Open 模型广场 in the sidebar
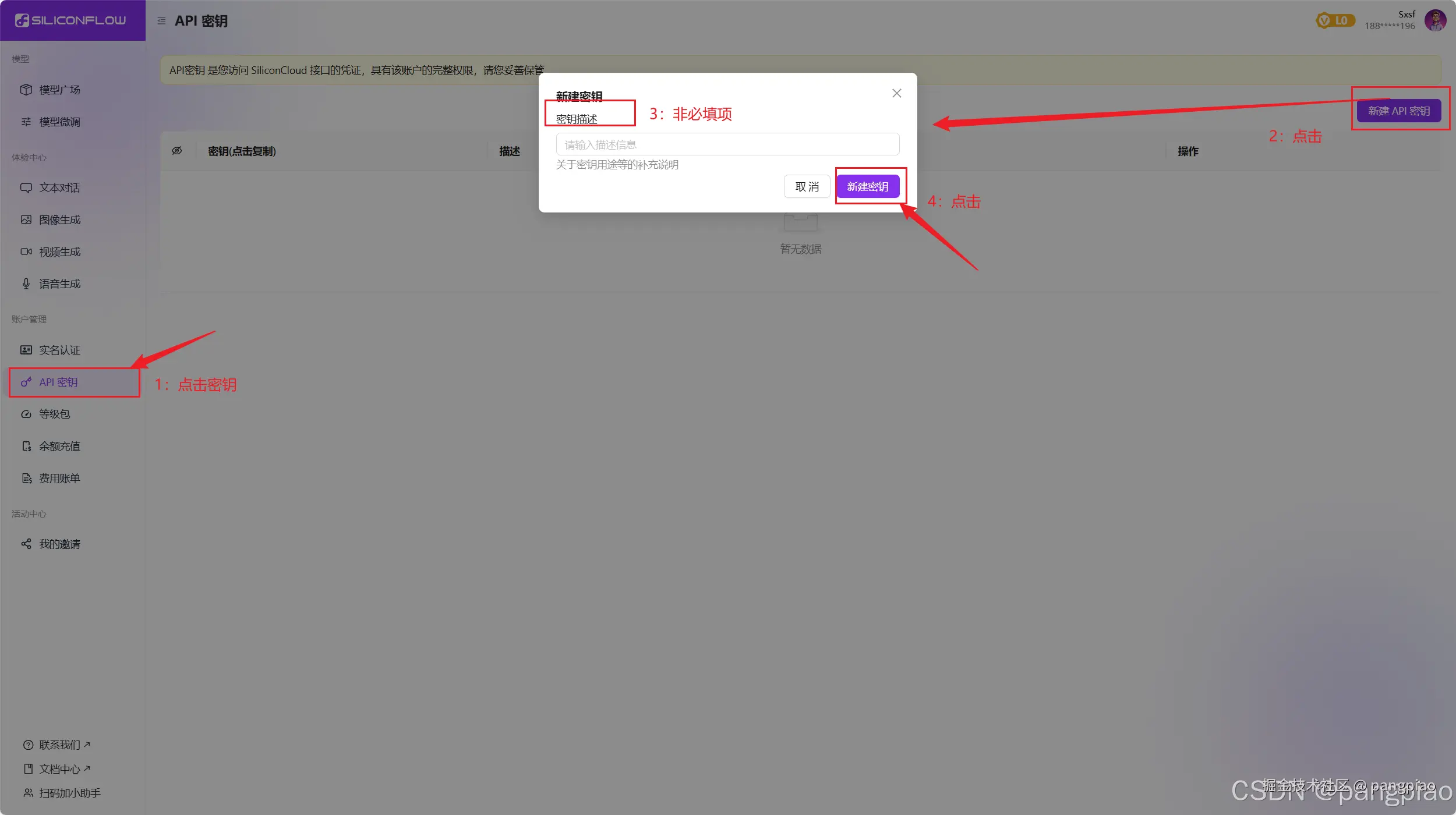 [59, 90]
